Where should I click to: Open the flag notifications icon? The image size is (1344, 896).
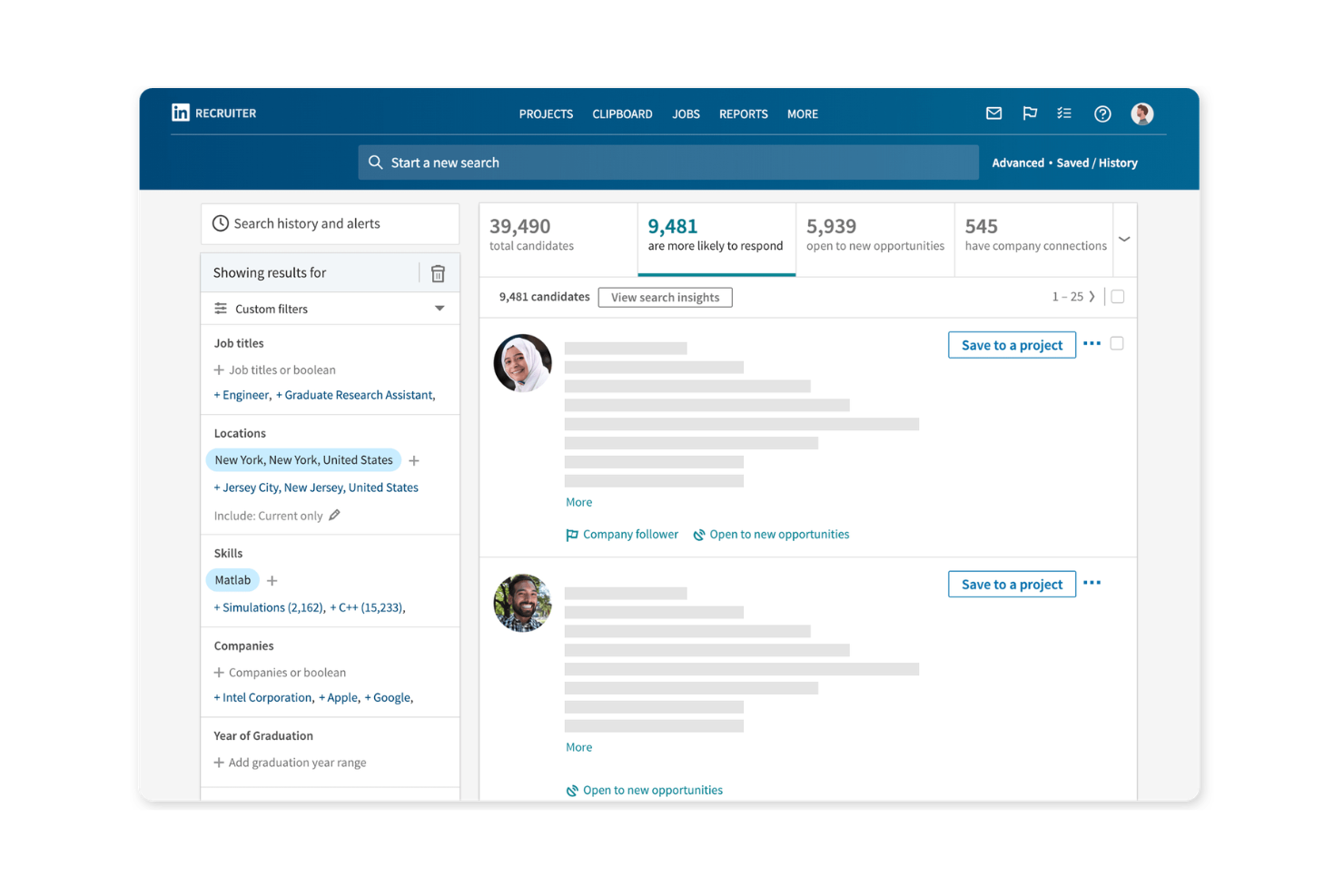click(x=1030, y=113)
